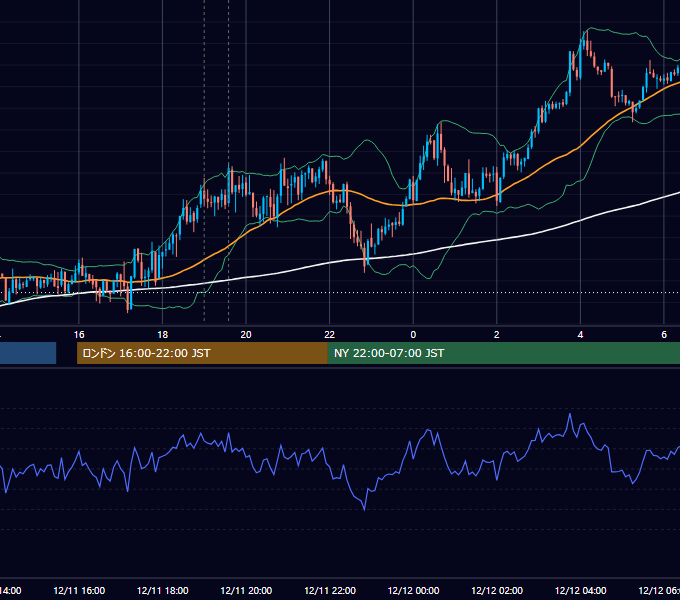Click the hour label 22 on upper axis
The width and height of the screenshot is (680, 600).
click(330, 335)
